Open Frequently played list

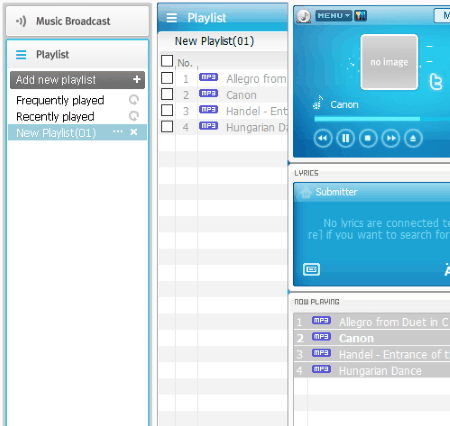point(60,100)
